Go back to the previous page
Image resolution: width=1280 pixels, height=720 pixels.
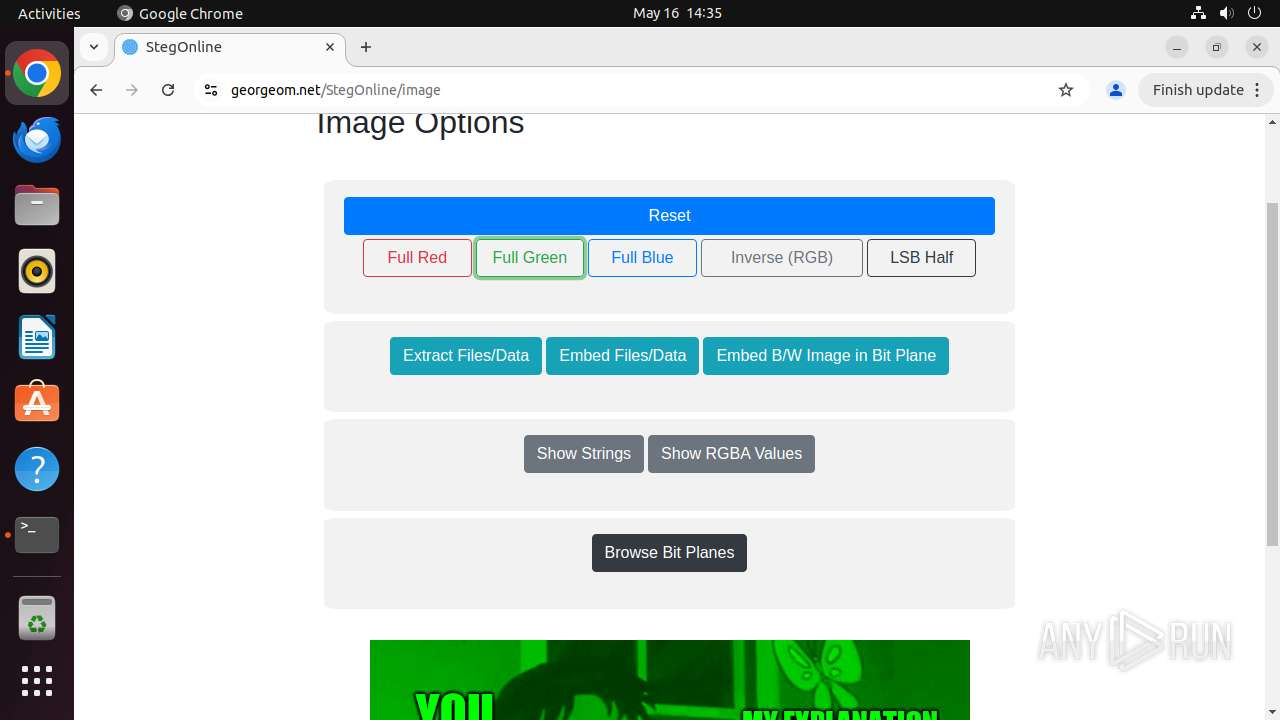96,90
